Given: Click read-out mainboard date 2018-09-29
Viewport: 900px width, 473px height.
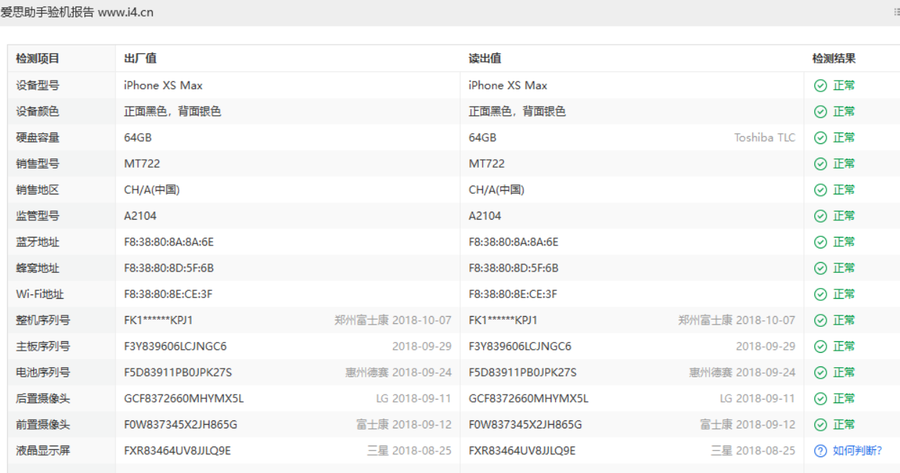Looking at the screenshot, I should point(766,347).
